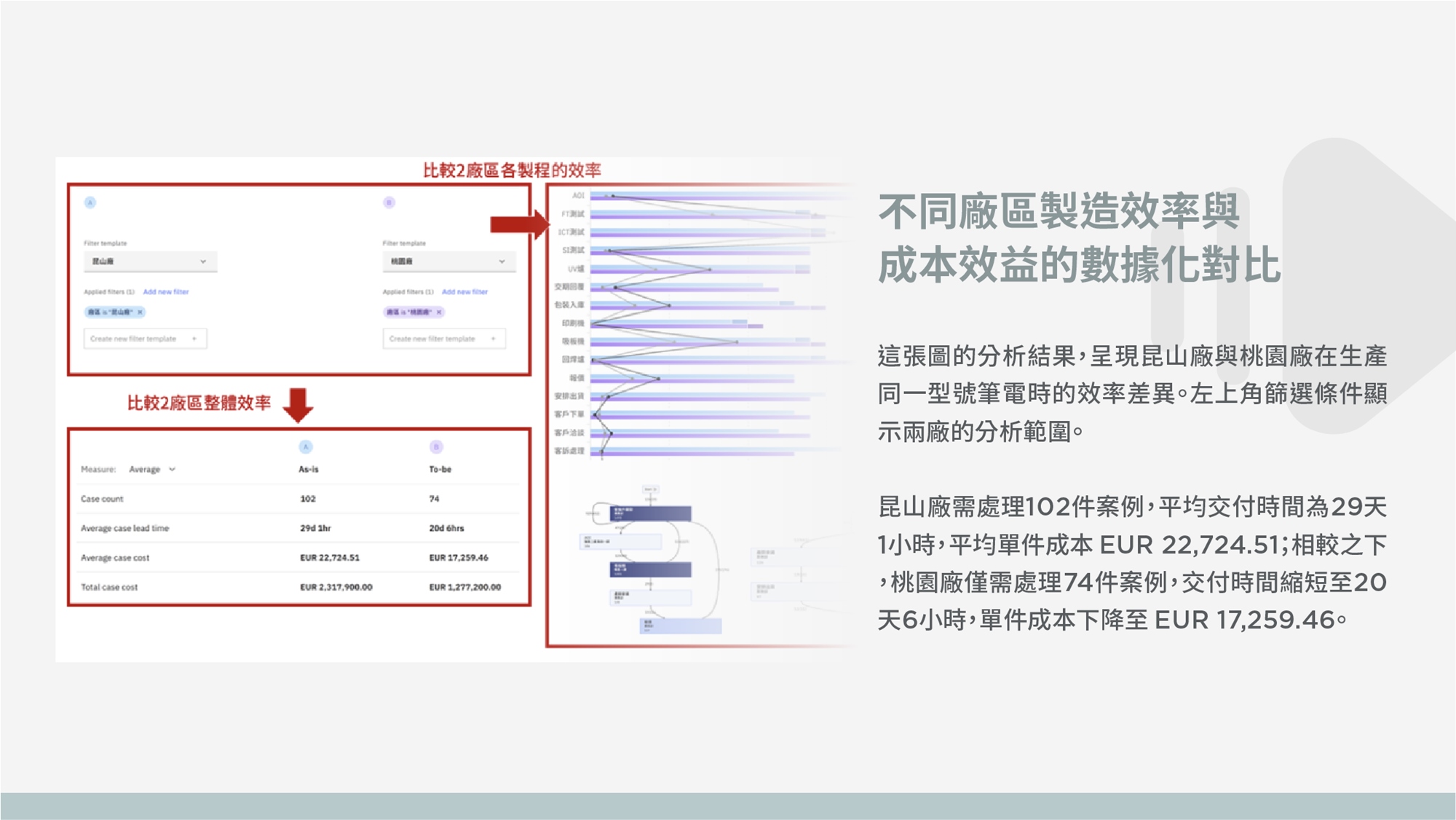Viewport: 1456px width, 820px height.
Task: Click the blue A badge above filters
Action: tap(90, 202)
